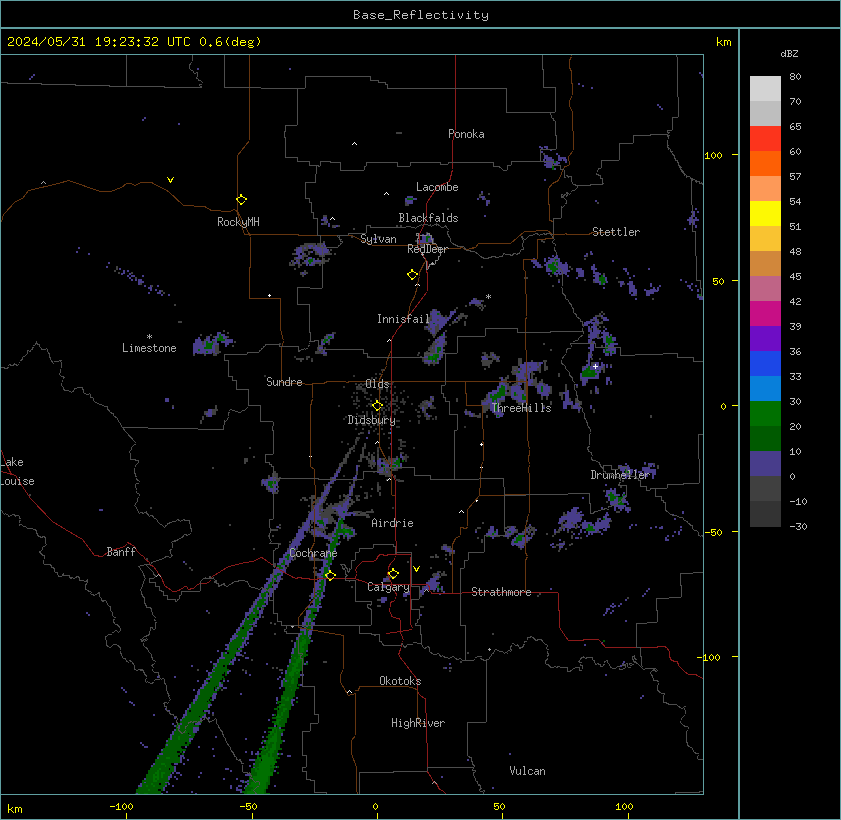
Task: Select the yellow diamond marker below Cochrane
Action: point(330,575)
